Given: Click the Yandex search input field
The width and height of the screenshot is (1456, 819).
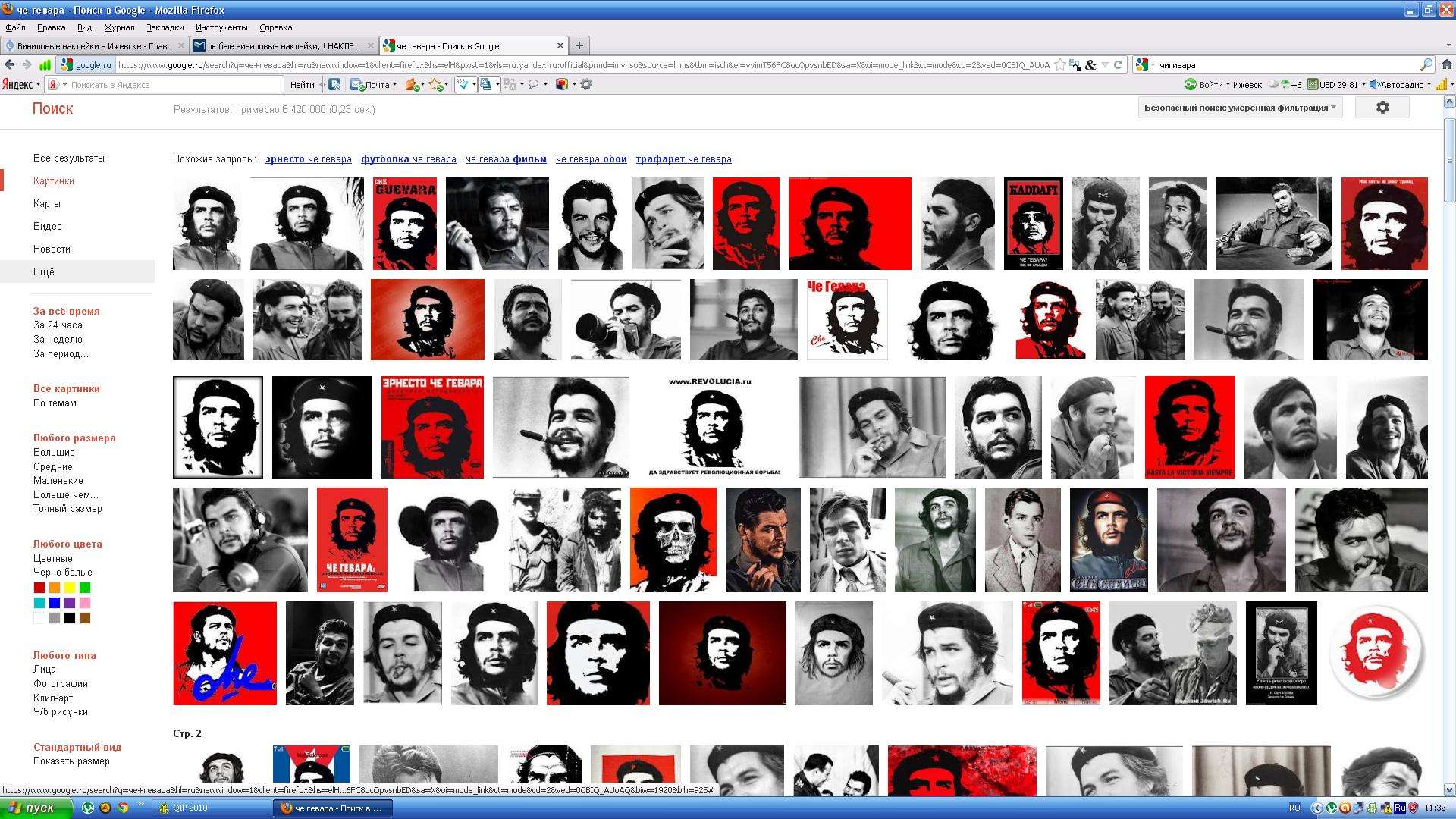Looking at the screenshot, I should coord(174,85).
